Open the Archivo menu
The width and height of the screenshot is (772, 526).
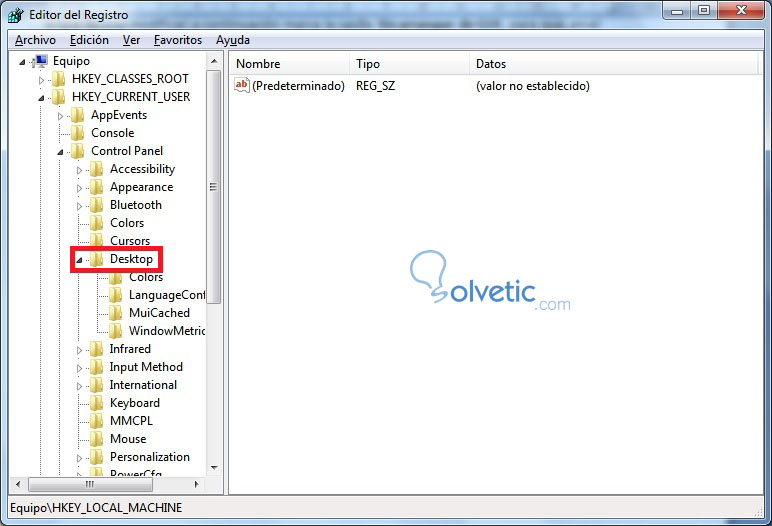35,40
